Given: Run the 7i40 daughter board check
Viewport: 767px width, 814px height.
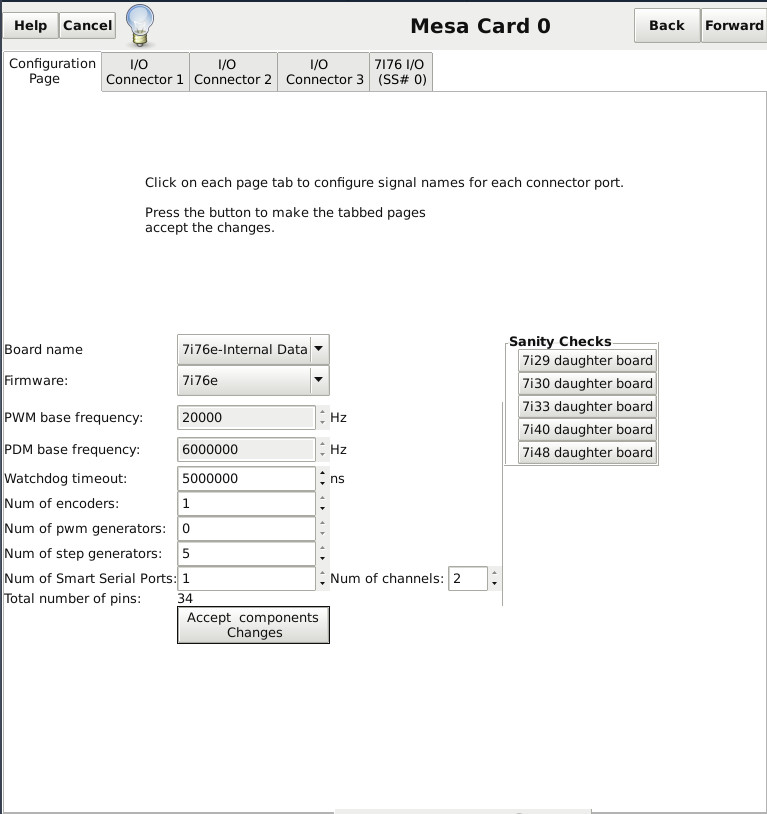Looking at the screenshot, I should tap(587, 429).
